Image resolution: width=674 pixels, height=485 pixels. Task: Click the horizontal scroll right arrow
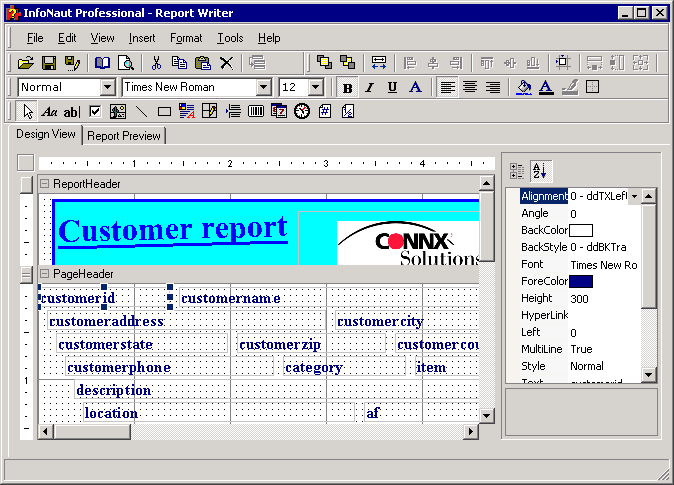coord(471,431)
